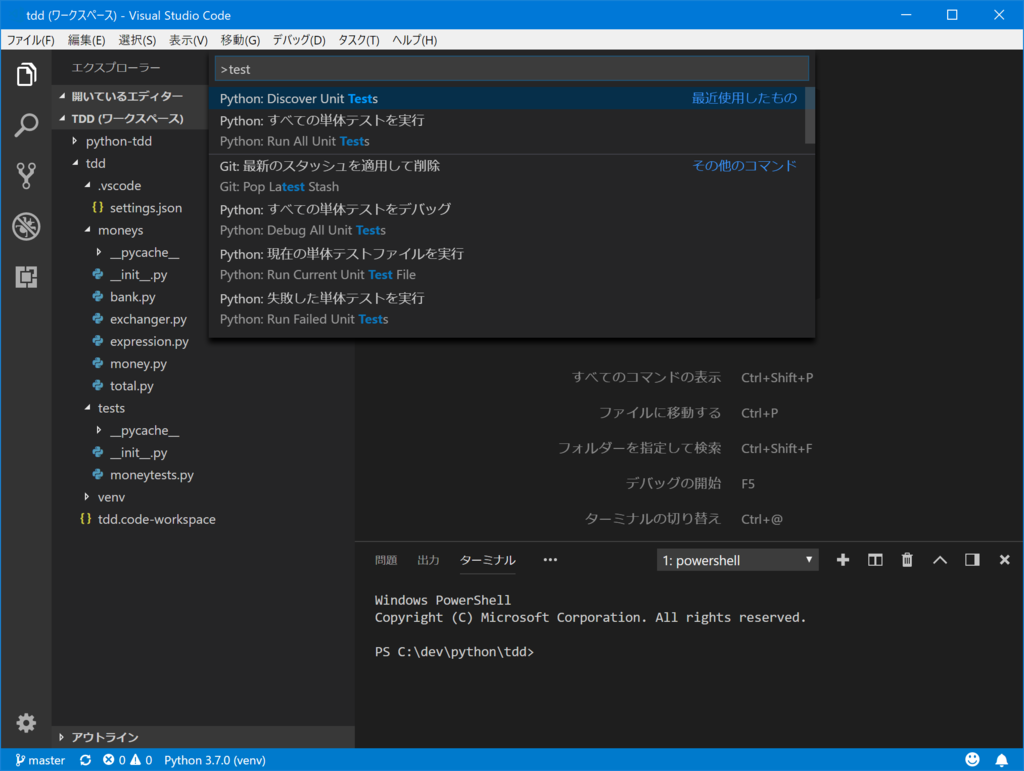
Task: Collapse the tests folder
Action: pyautogui.click(x=111, y=408)
